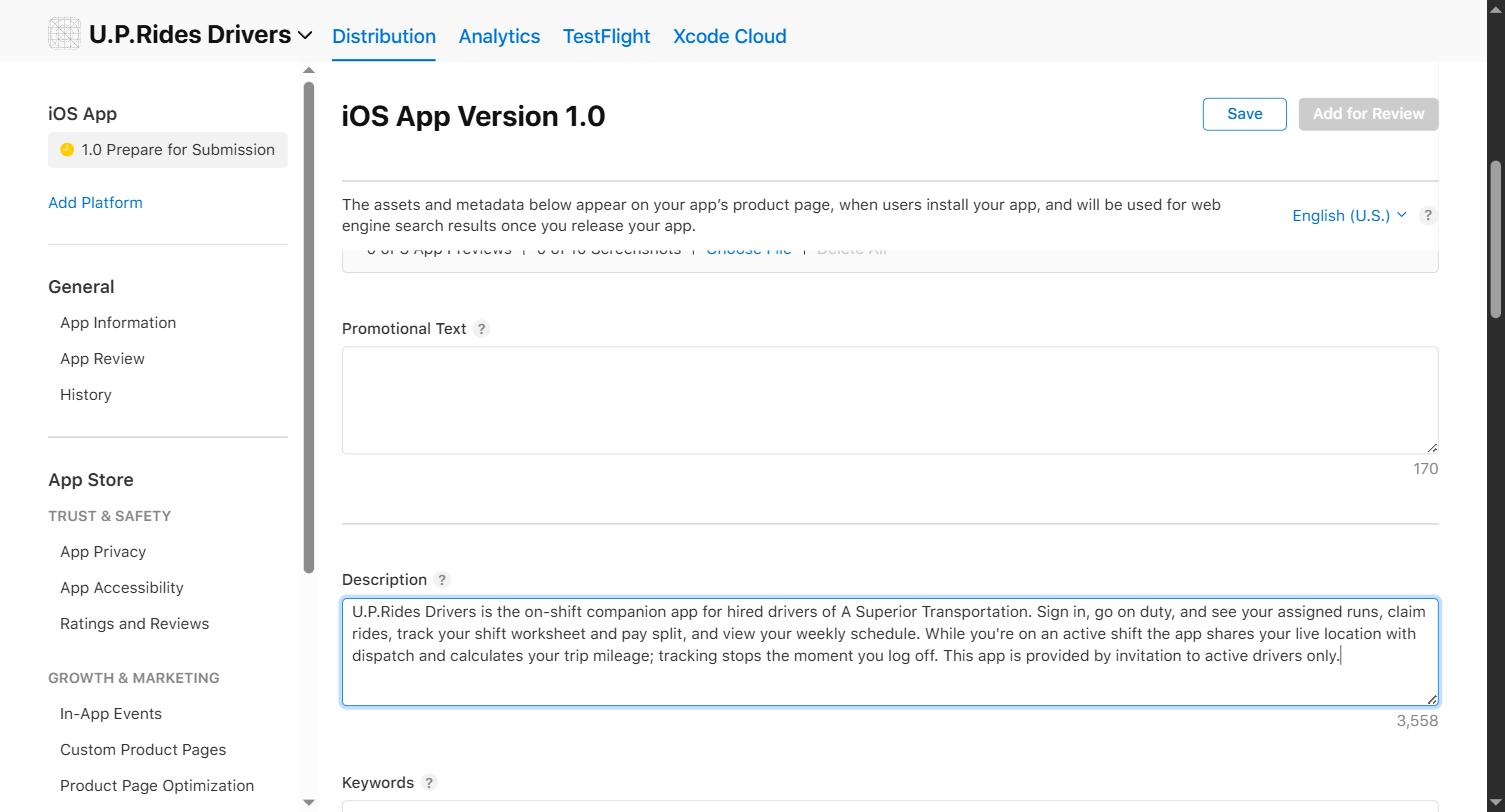
Task: Click the sidebar scroll-down arrow
Action: pyautogui.click(x=308, y=802)
